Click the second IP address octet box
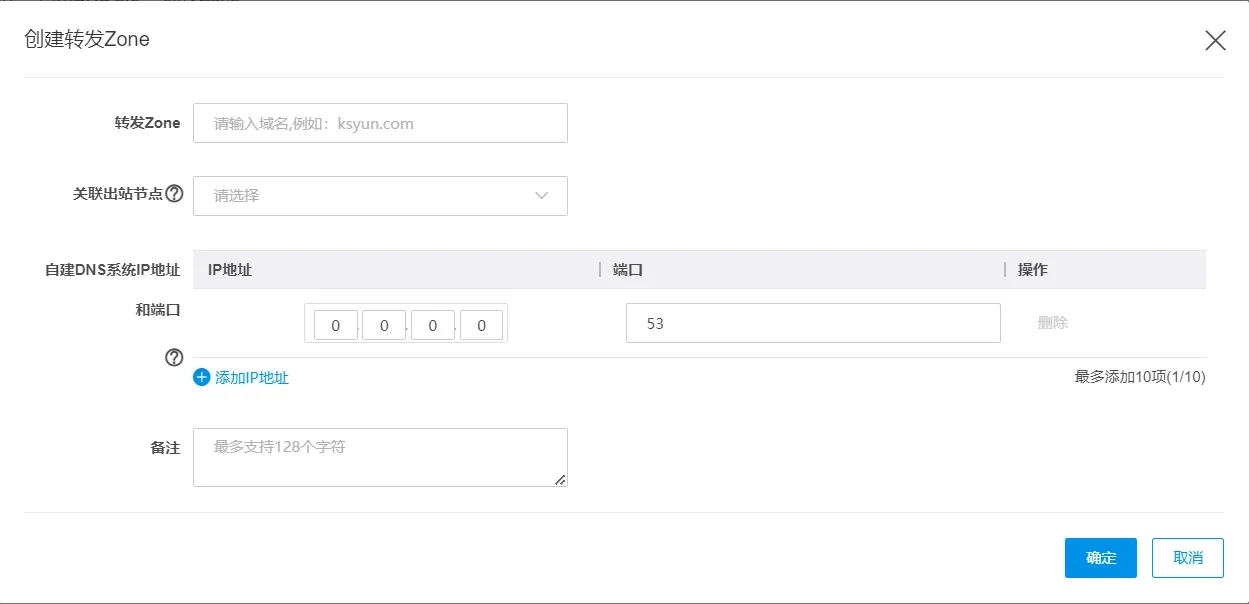The height and width of the screenshot is (604, 1249). (x=384, y=326)
